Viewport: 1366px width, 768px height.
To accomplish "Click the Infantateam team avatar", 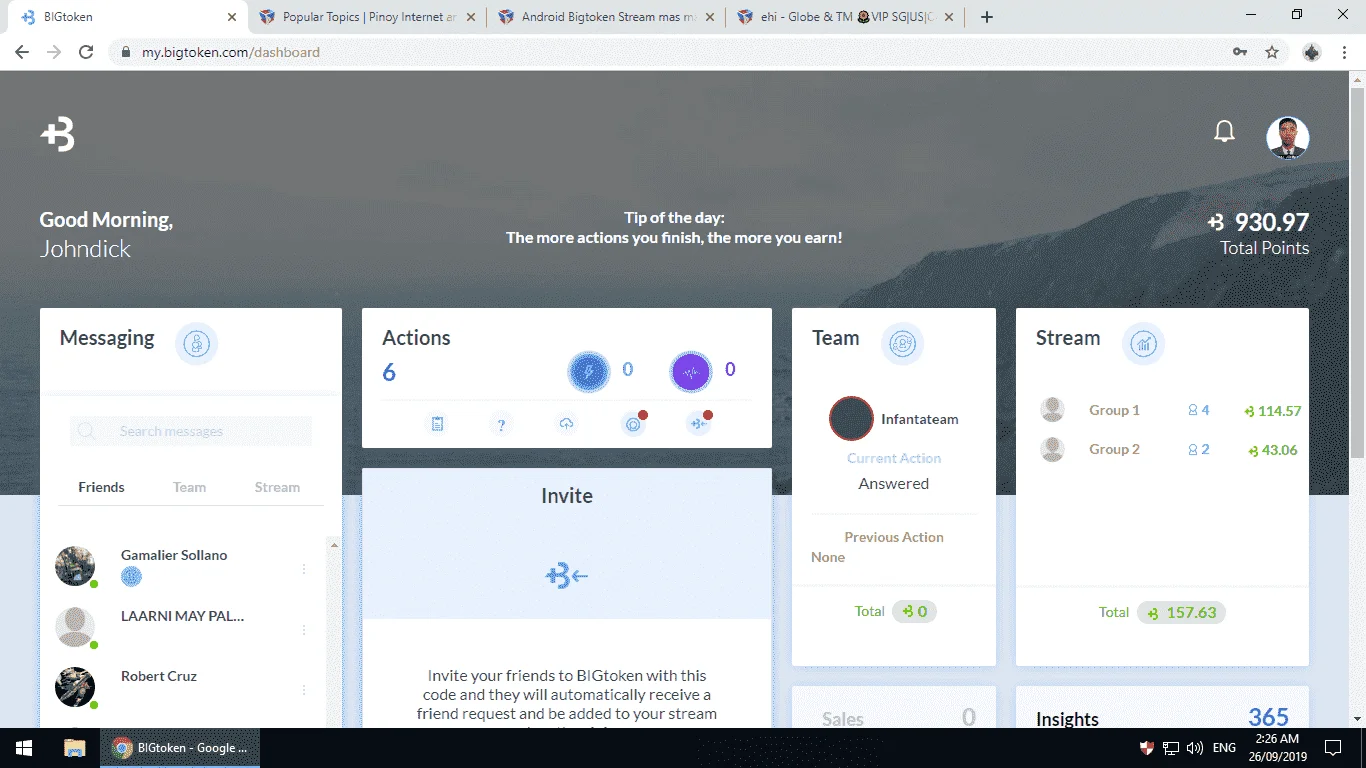I will point(851,419).
